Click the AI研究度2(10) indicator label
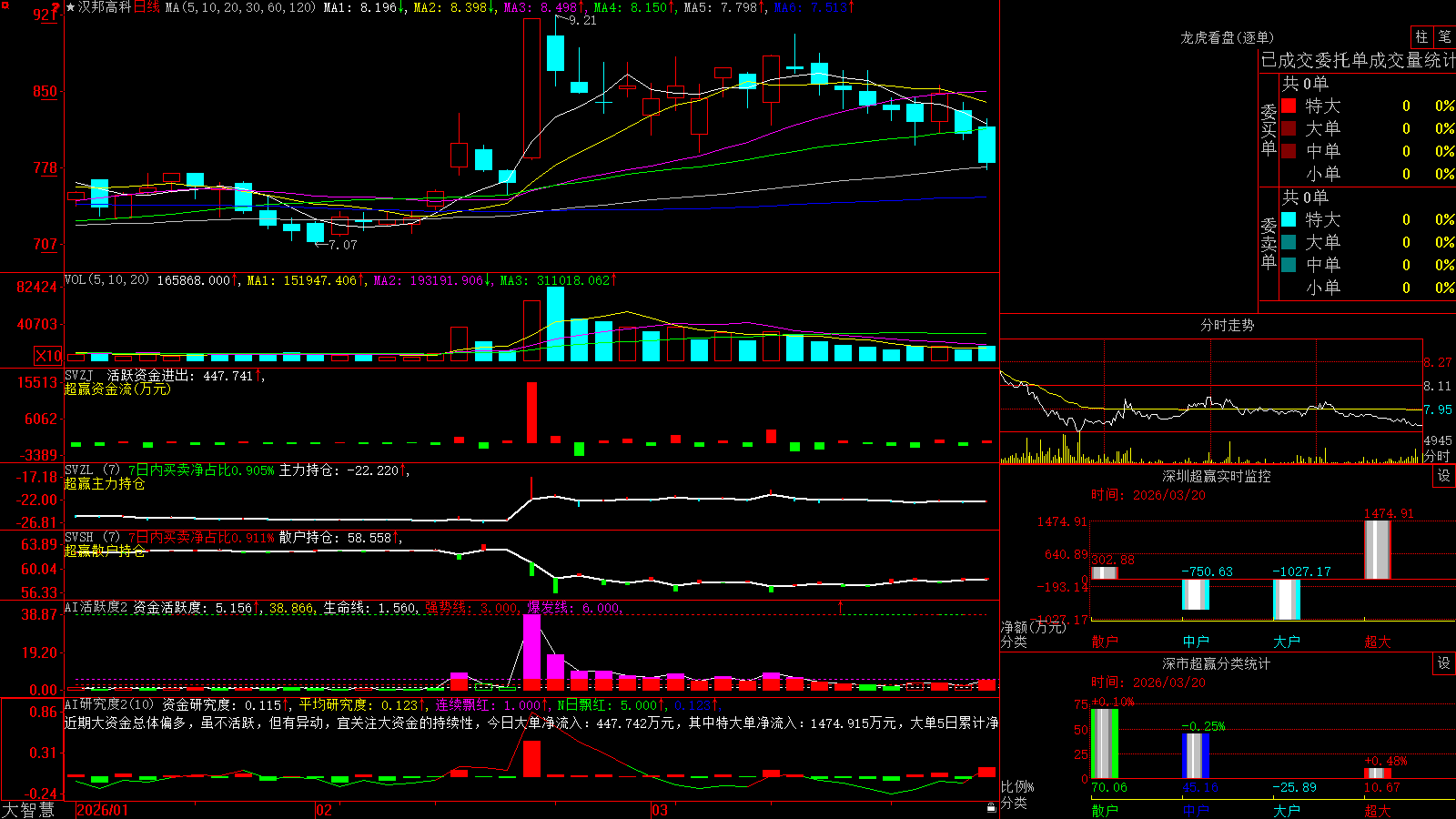Viewport: 1456px width, 819px height. [109, 704]
